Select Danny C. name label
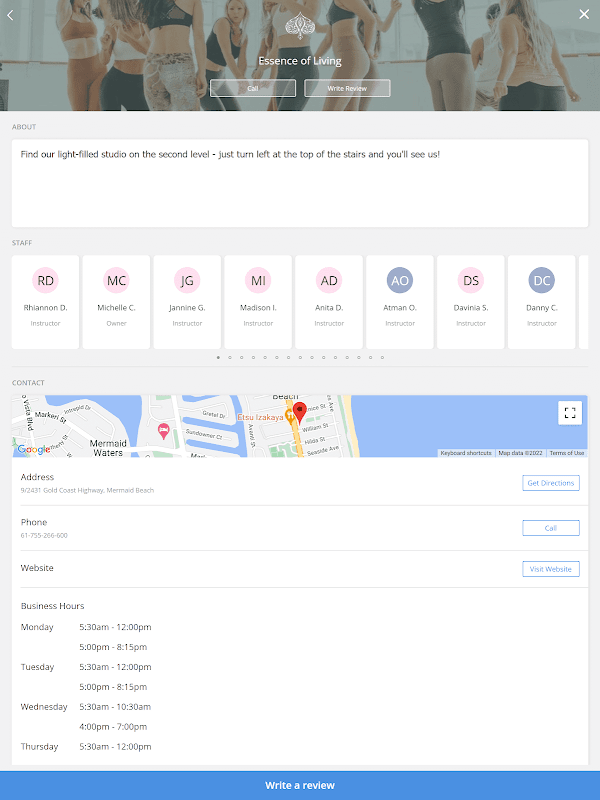 pyautogui.click(x=542, y=308)
